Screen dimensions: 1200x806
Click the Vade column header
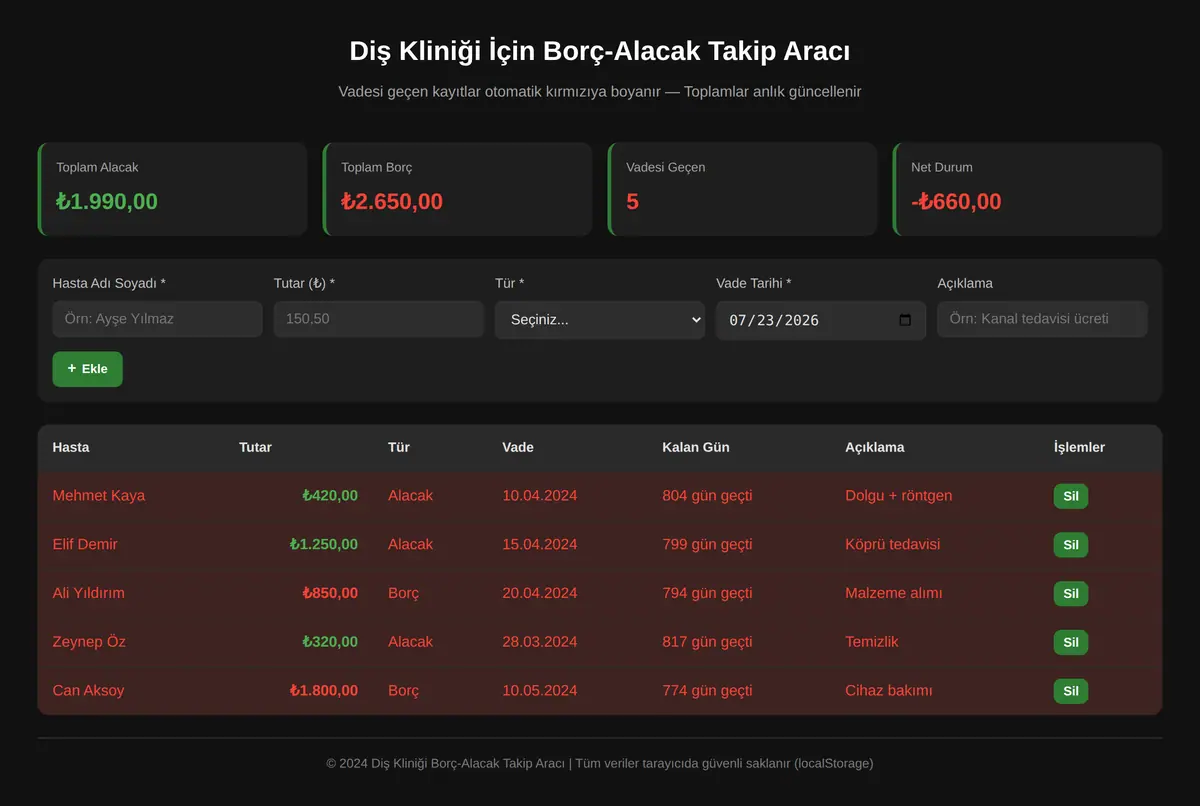click(518, 447)
